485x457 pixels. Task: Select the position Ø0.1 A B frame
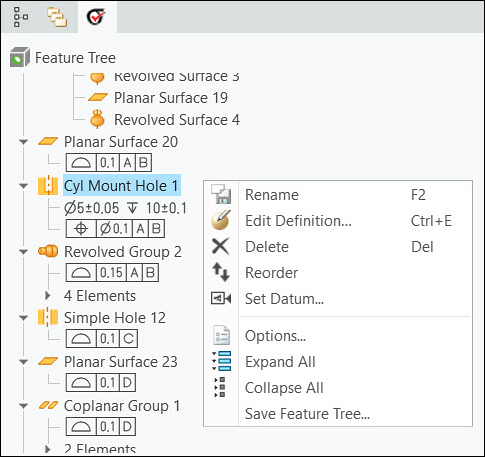[x=115, y=229]
